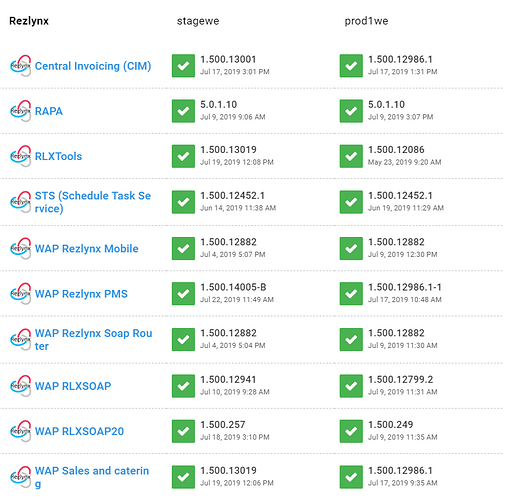Open the WAP Rezlynx Mobile project
Image resolution: width=512 pixels, height=499 pixels.
pos(87,249)
